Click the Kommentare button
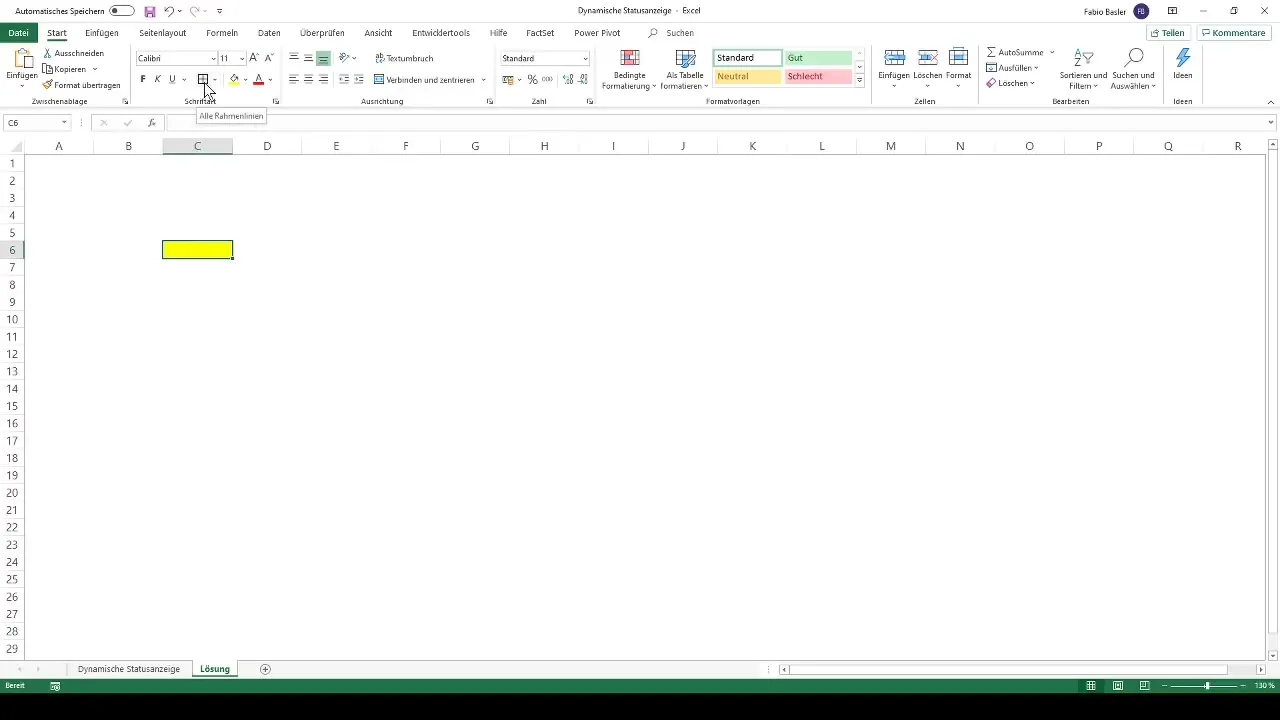1280x720 pixels. coord(1233,33)
